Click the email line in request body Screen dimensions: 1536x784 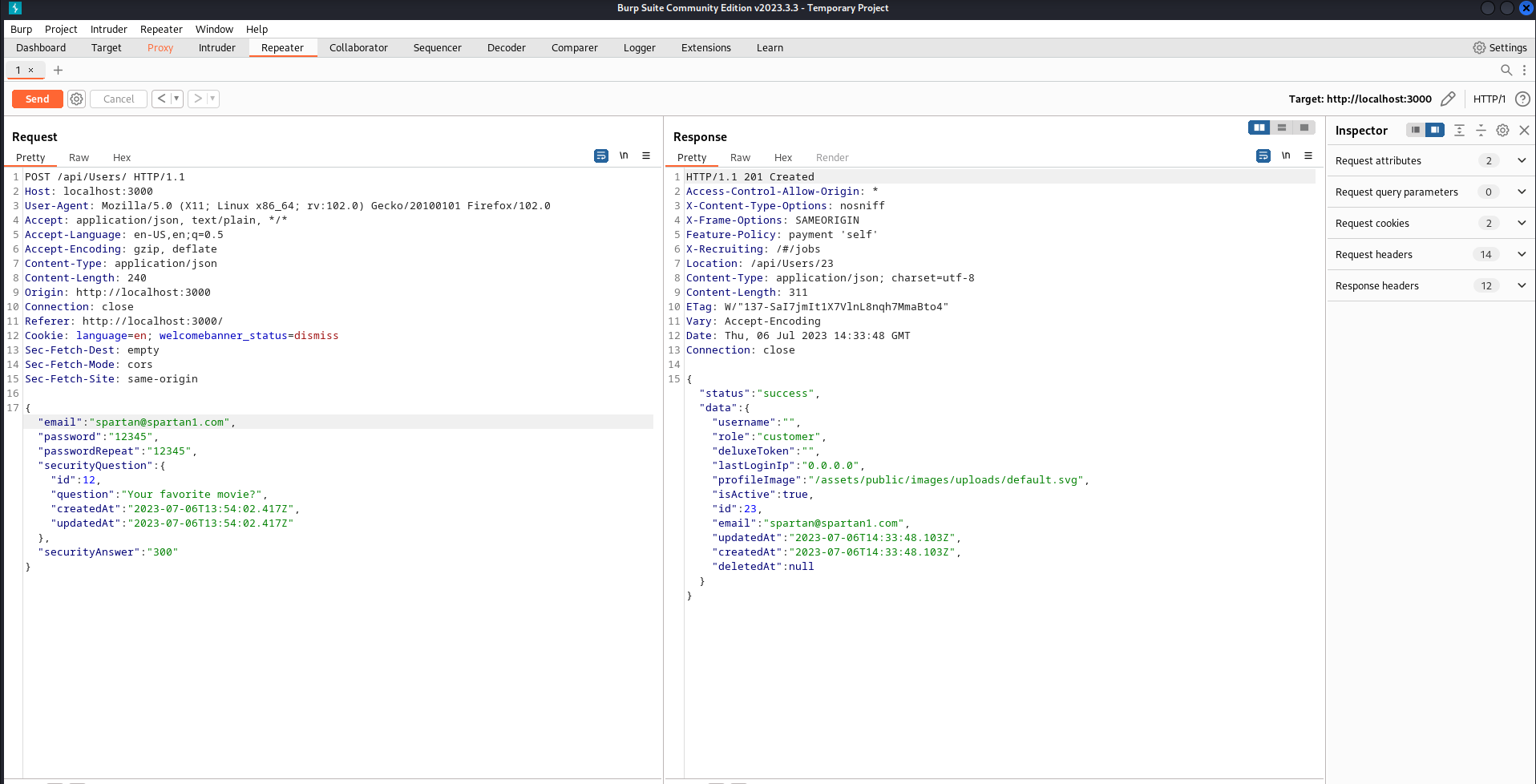(x=338, y=422)
